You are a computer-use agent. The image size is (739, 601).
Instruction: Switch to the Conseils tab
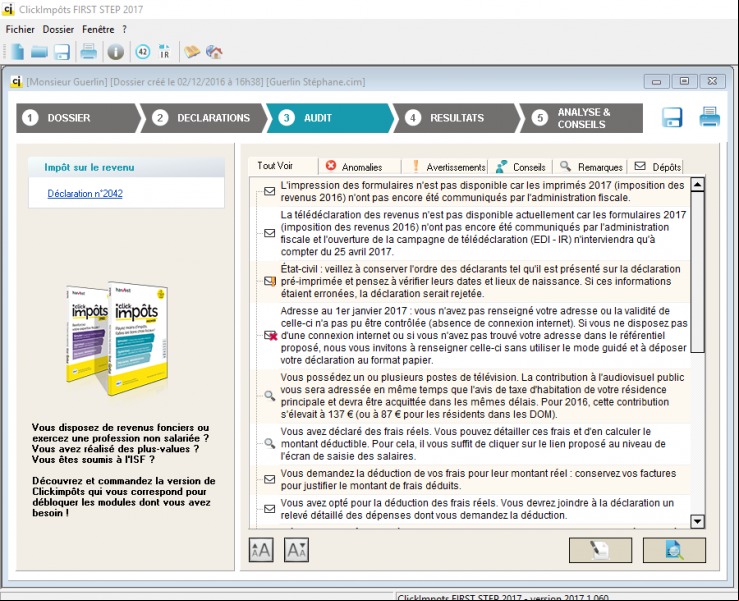coord(521,167)
